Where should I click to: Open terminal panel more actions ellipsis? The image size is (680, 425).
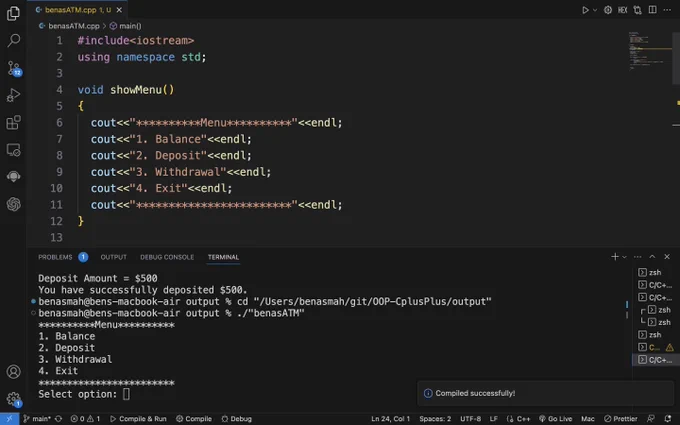[x=638, y=257]
